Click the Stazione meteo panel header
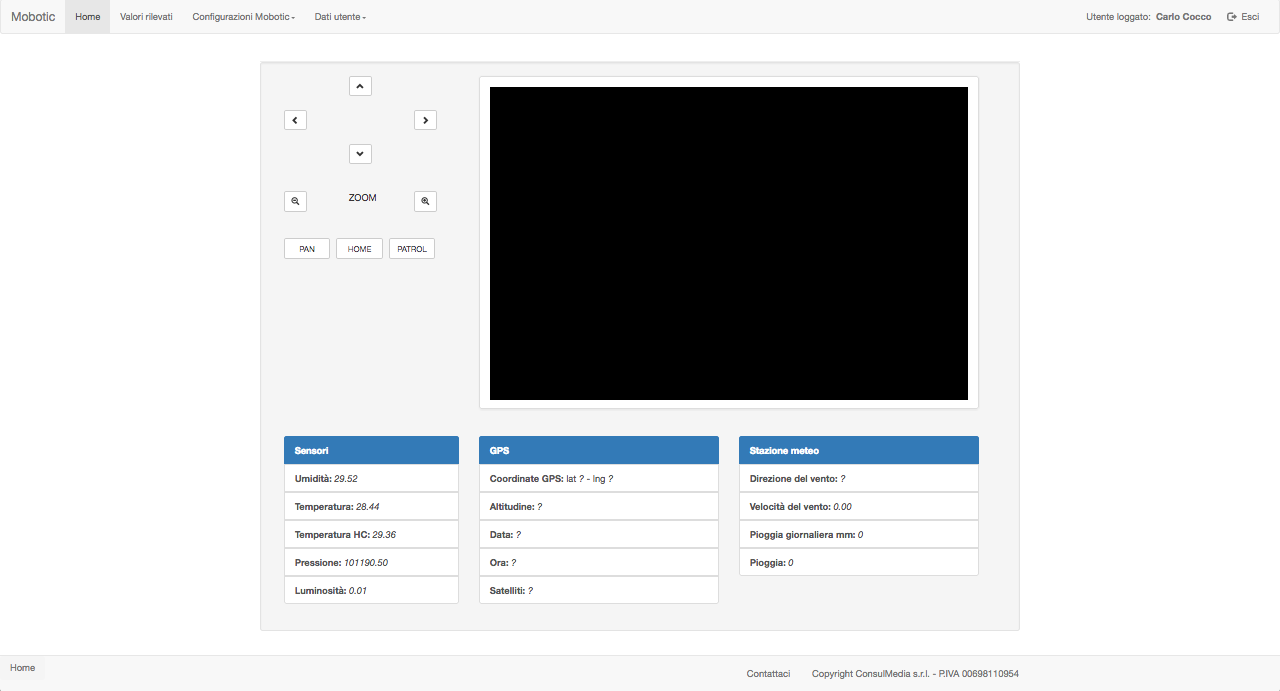The height and width of the screenshot is (691, 1280). tap(859, 450)
